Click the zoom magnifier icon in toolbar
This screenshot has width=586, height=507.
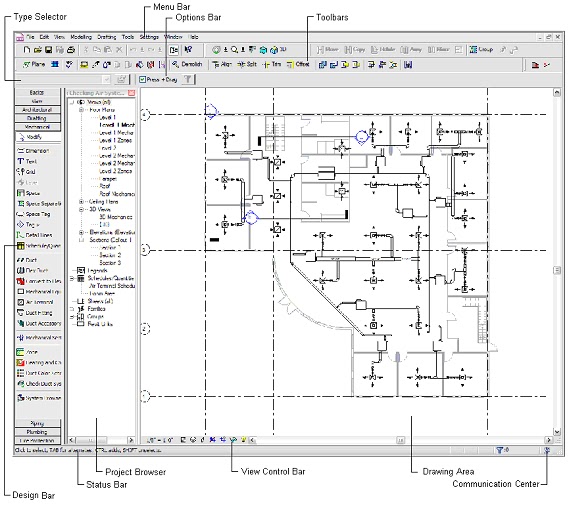coord(234,49)
